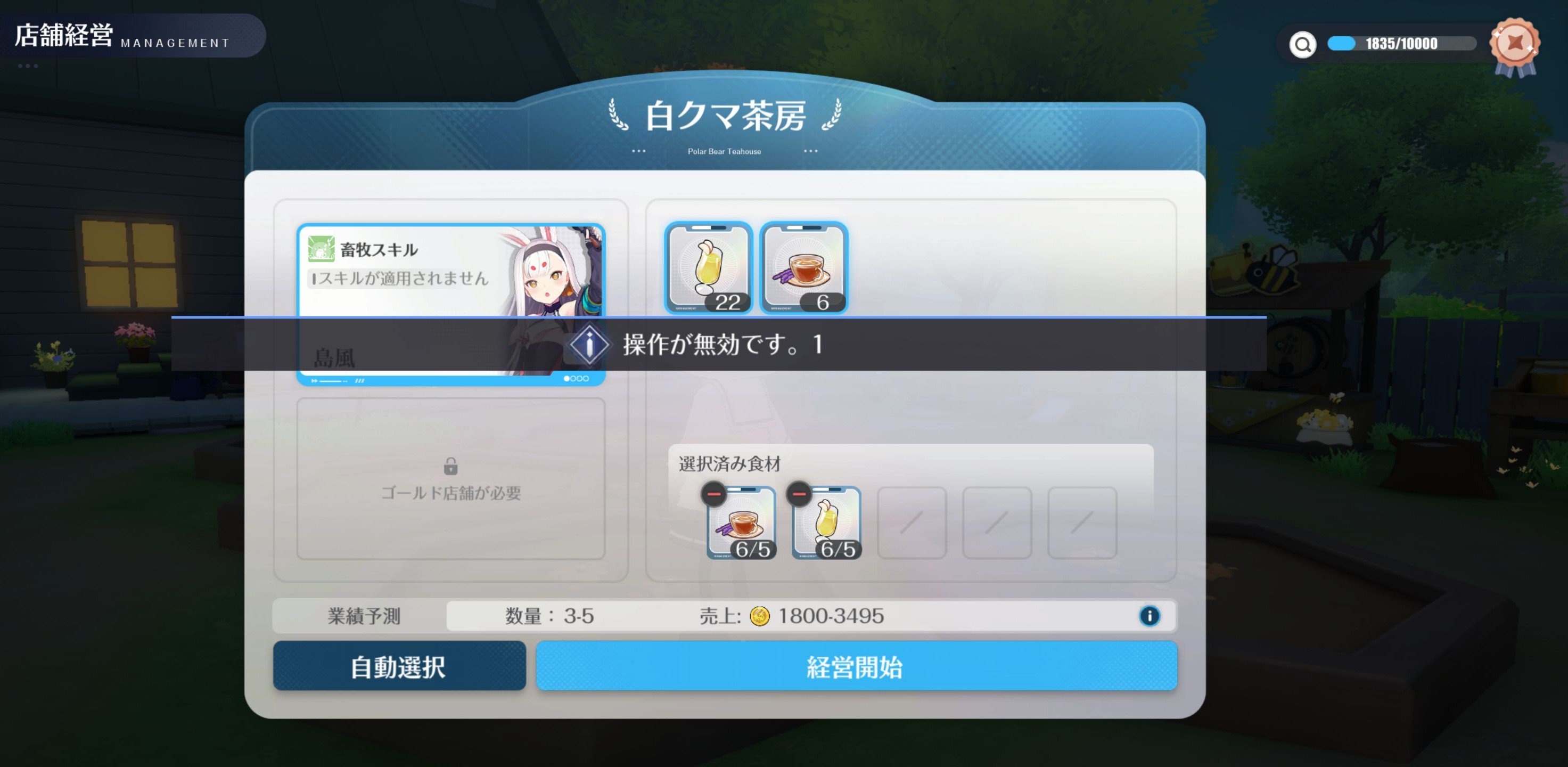
Task: Start business with 経営開始 button
Action: 857,666
